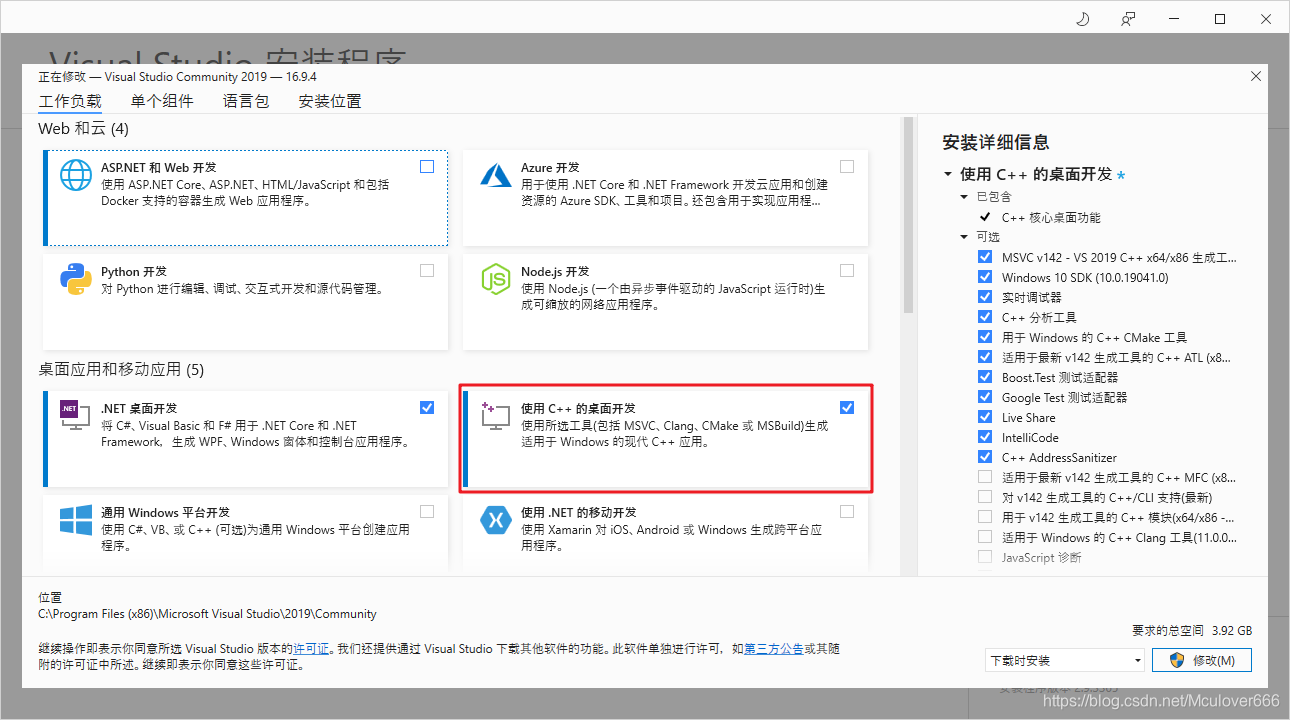
Task: Click the feedback icon in title bar
Action: tap(1128, 19)
